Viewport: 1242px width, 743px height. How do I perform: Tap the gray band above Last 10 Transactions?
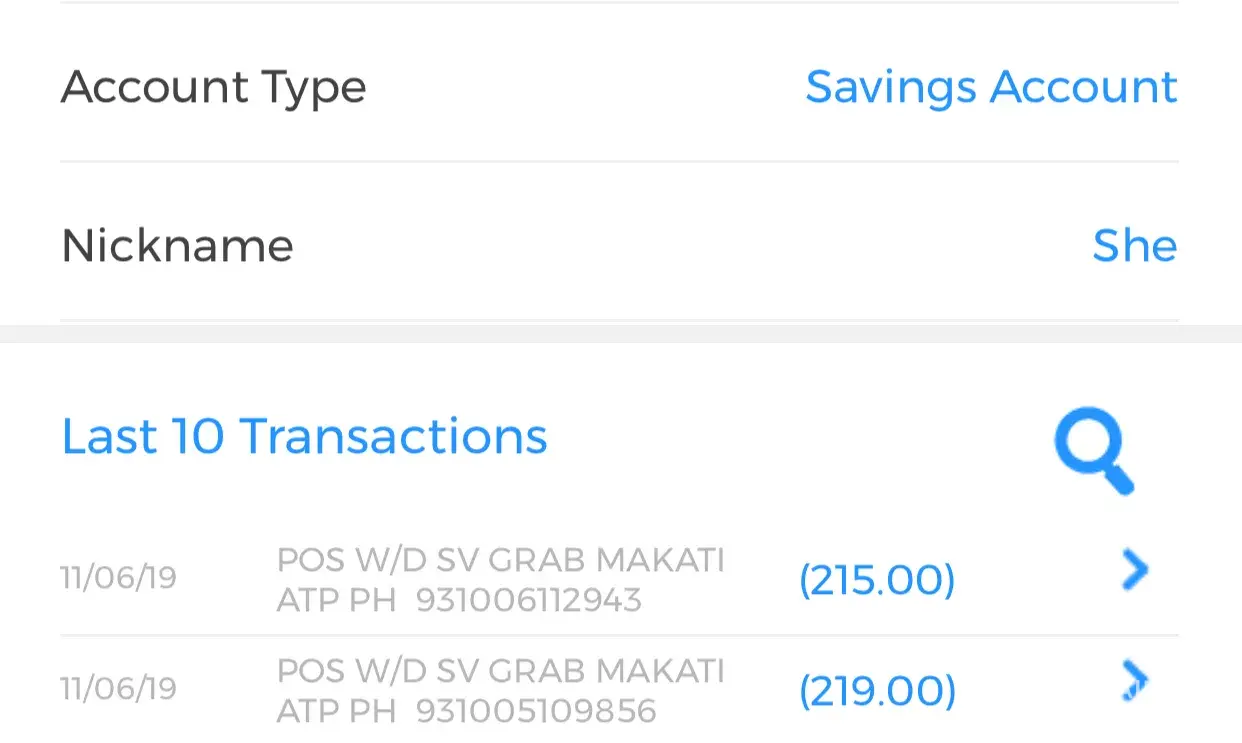point(620,333)
